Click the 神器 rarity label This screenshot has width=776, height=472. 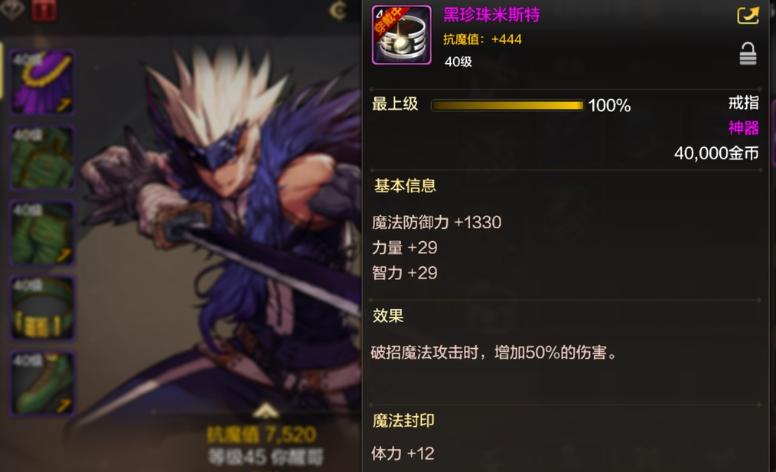743,128
